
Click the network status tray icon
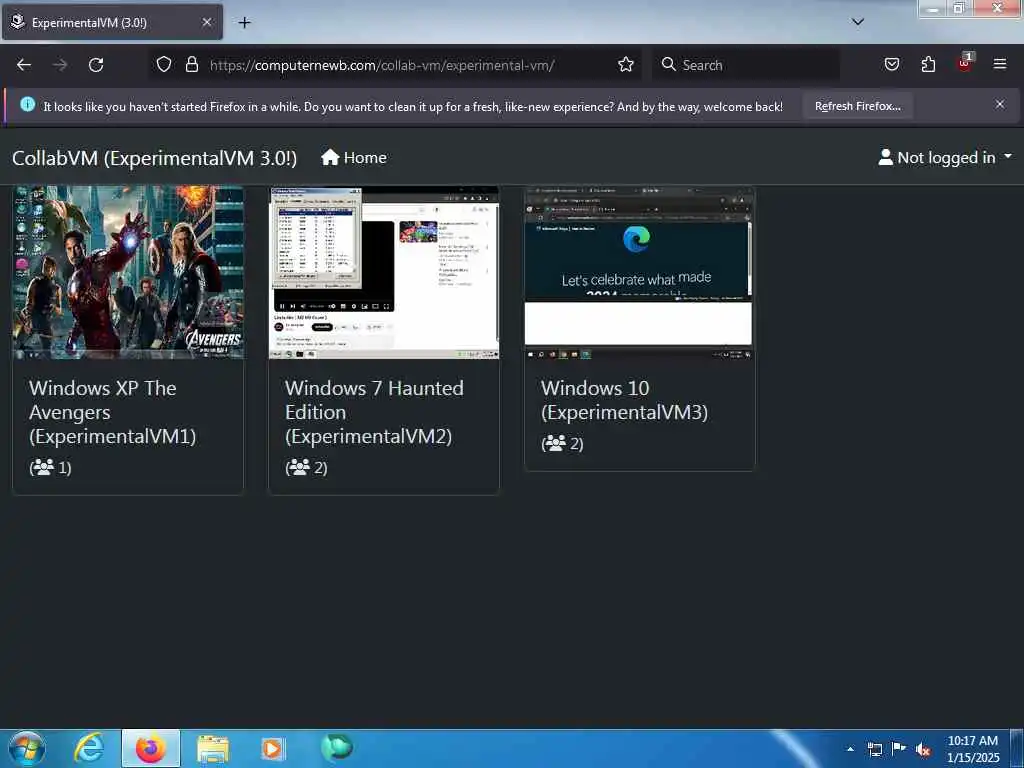point(875,749)
